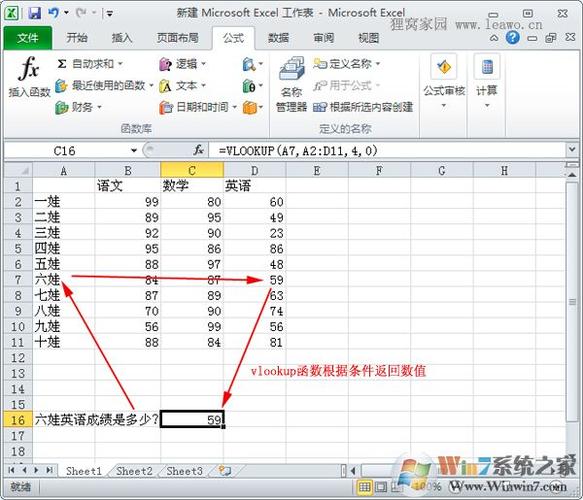
Task: Open Recently Used functions (最近使用的函数)
Action: 104,86
